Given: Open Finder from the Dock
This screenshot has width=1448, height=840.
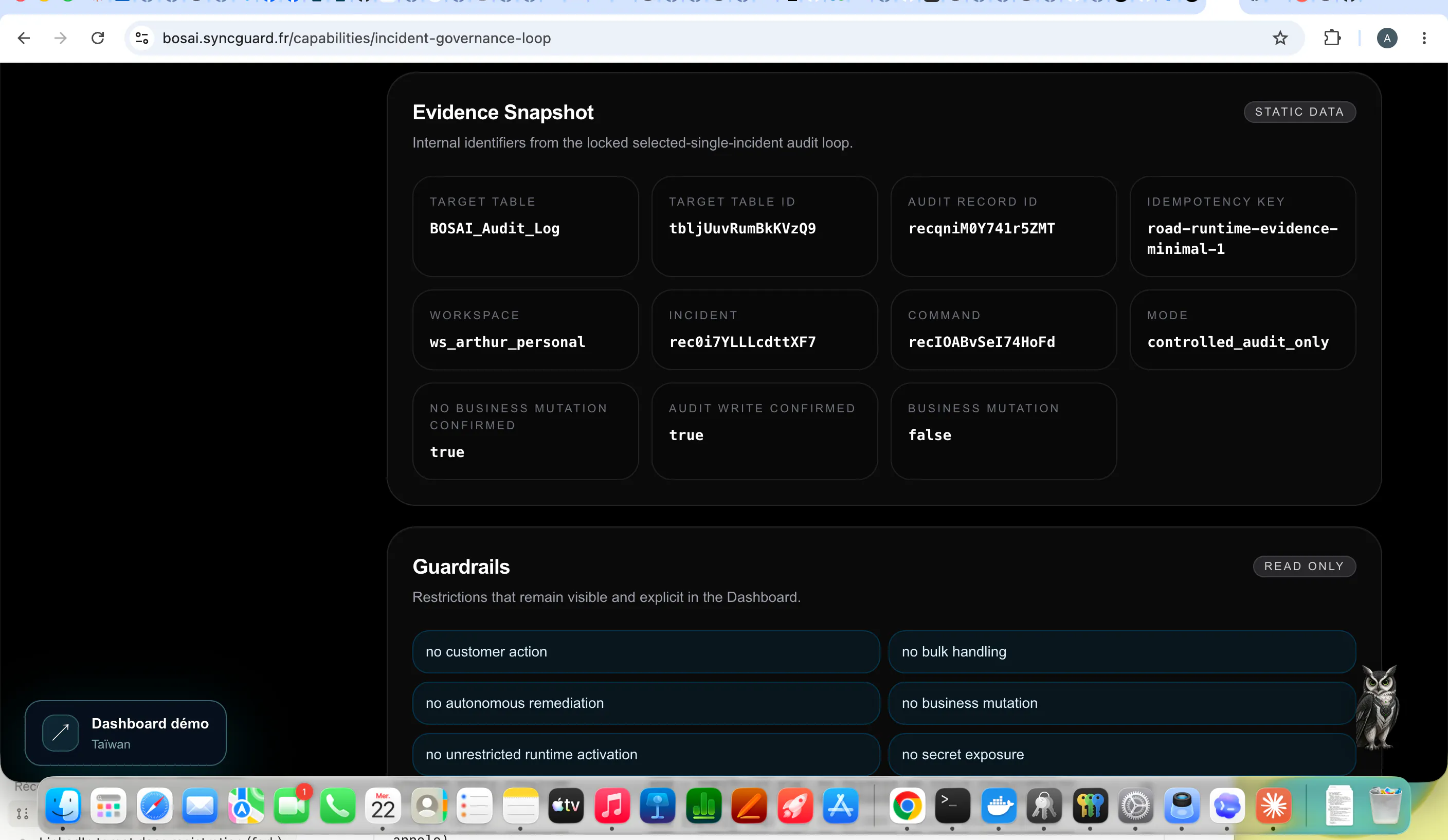Looking at the screenshot, I should [63, 806].
